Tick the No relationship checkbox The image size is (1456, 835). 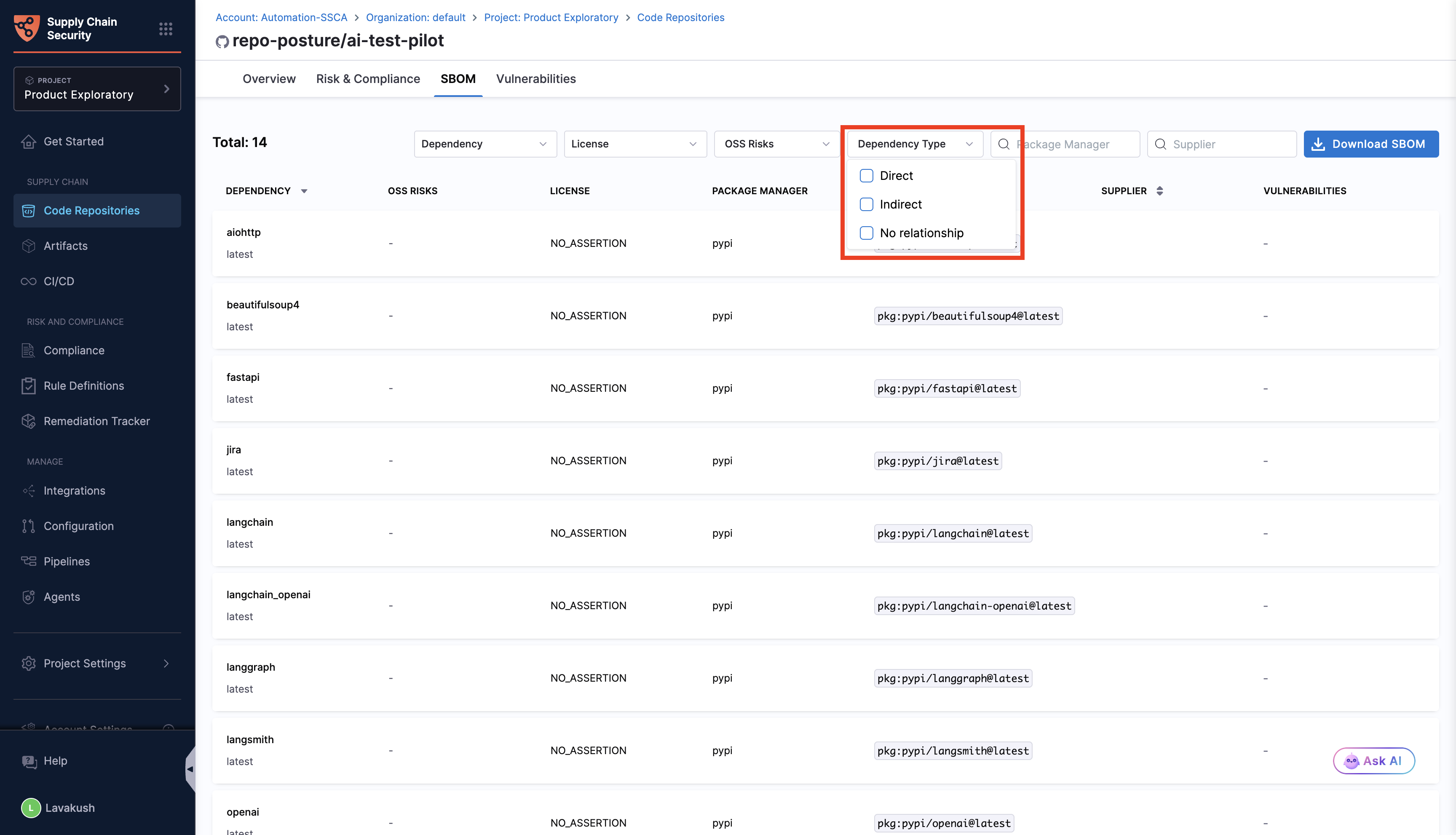(866, 233)
